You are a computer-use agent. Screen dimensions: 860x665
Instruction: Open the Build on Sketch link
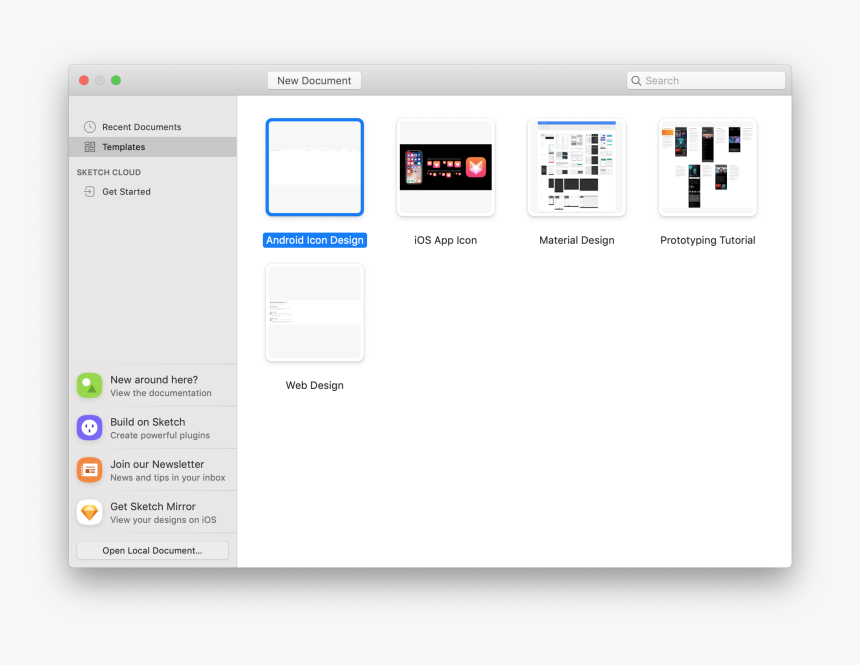click(x=148, y=422)
